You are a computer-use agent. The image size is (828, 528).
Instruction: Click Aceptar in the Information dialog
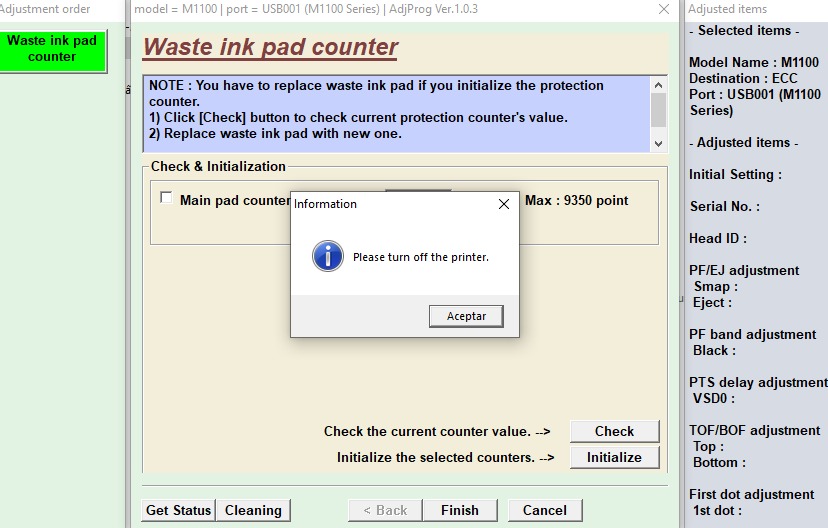(x=466, y=316)
